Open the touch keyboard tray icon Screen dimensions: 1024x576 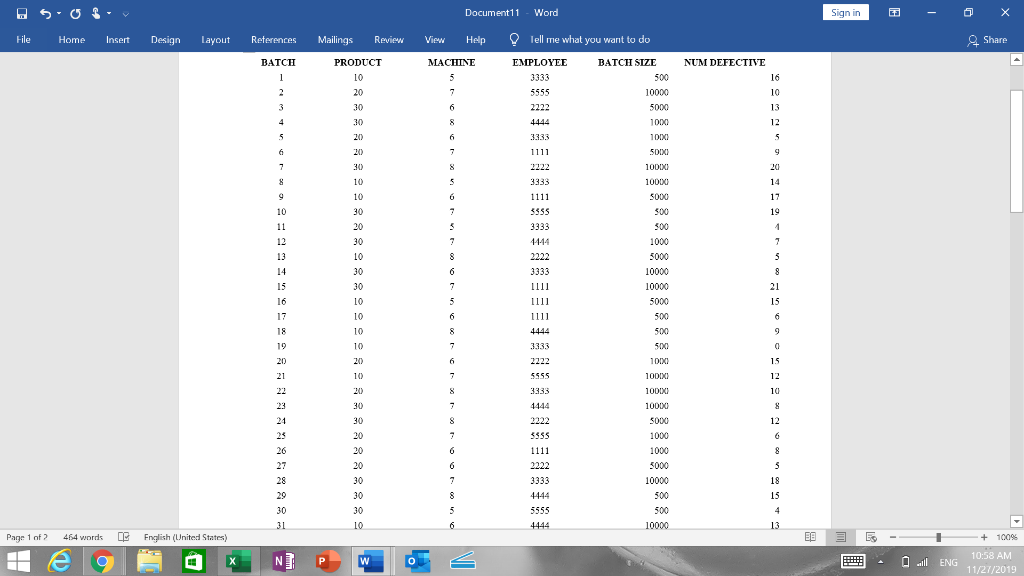click(x=853, y=561)
